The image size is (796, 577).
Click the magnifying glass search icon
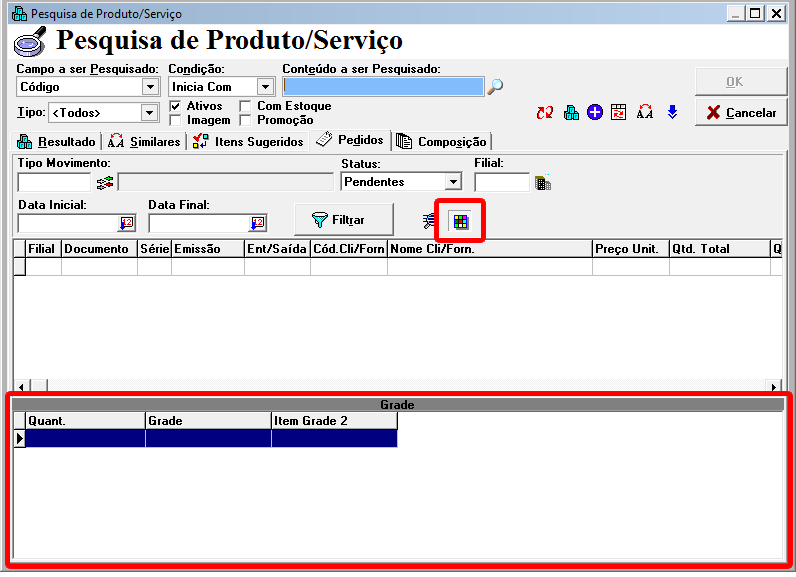[x=495, y=87]
